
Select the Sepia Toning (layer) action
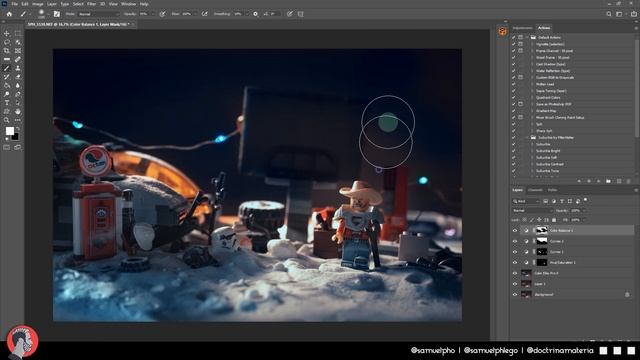tap(551, 91)
